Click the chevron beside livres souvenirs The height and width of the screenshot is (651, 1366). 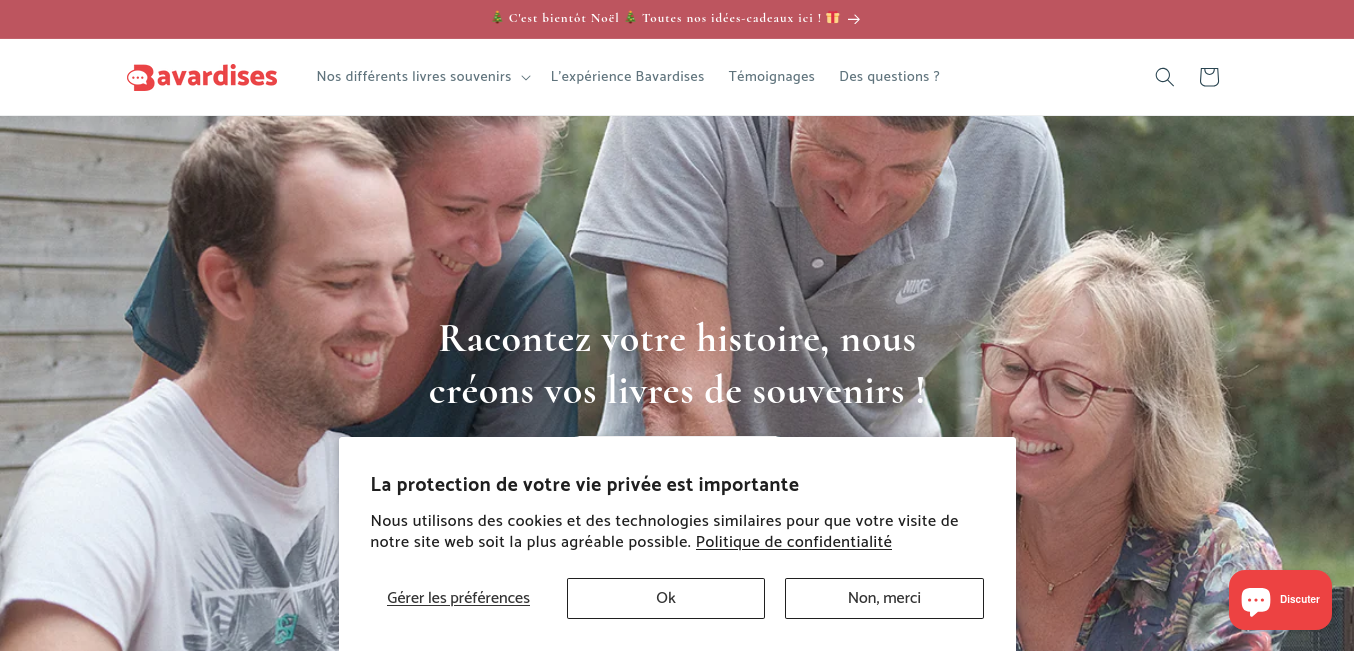(526, 78)
